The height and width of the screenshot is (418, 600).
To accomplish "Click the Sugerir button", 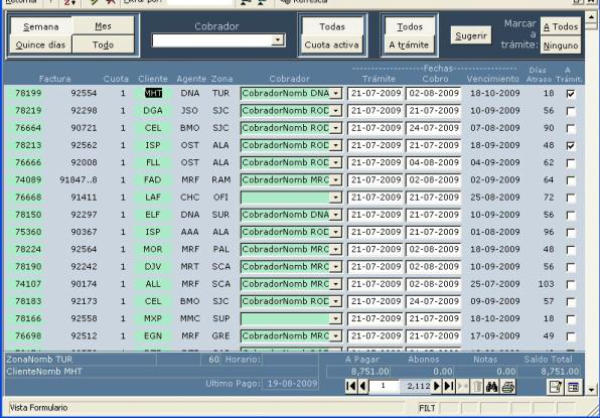I will 470,36.
